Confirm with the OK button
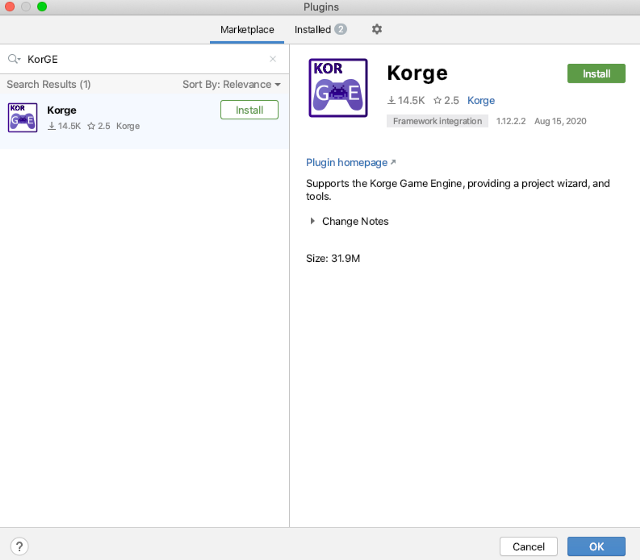640x560 pixels. tap(596, 547)
